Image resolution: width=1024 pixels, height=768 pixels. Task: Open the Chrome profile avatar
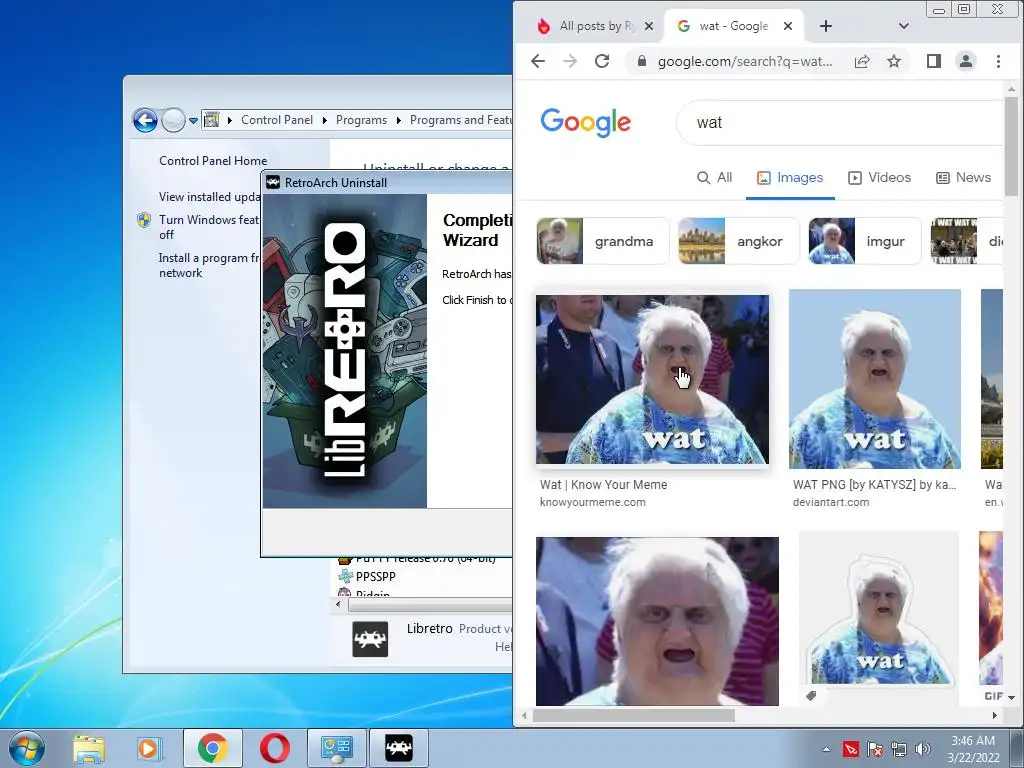pyautogui.click(x=966, y=61)
